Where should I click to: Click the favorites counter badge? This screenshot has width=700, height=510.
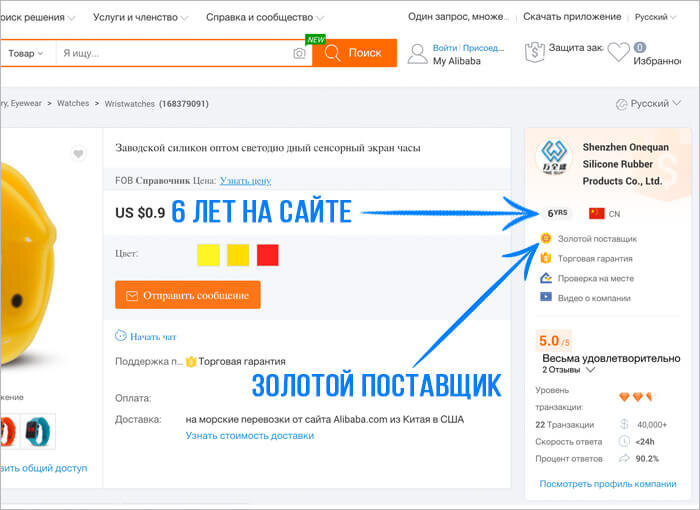(639, 47)
